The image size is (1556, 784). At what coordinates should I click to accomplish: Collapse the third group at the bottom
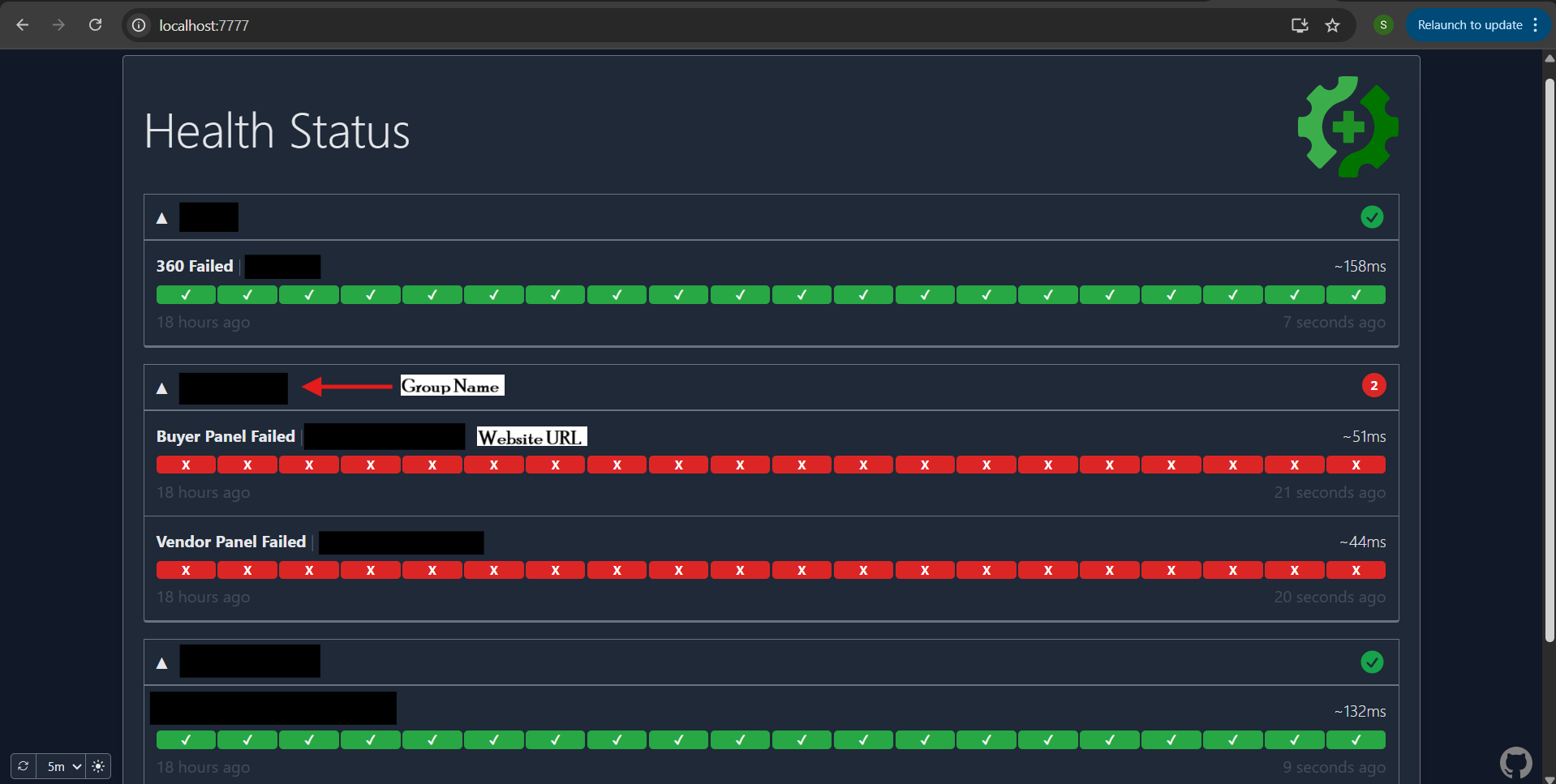point(162,662)
